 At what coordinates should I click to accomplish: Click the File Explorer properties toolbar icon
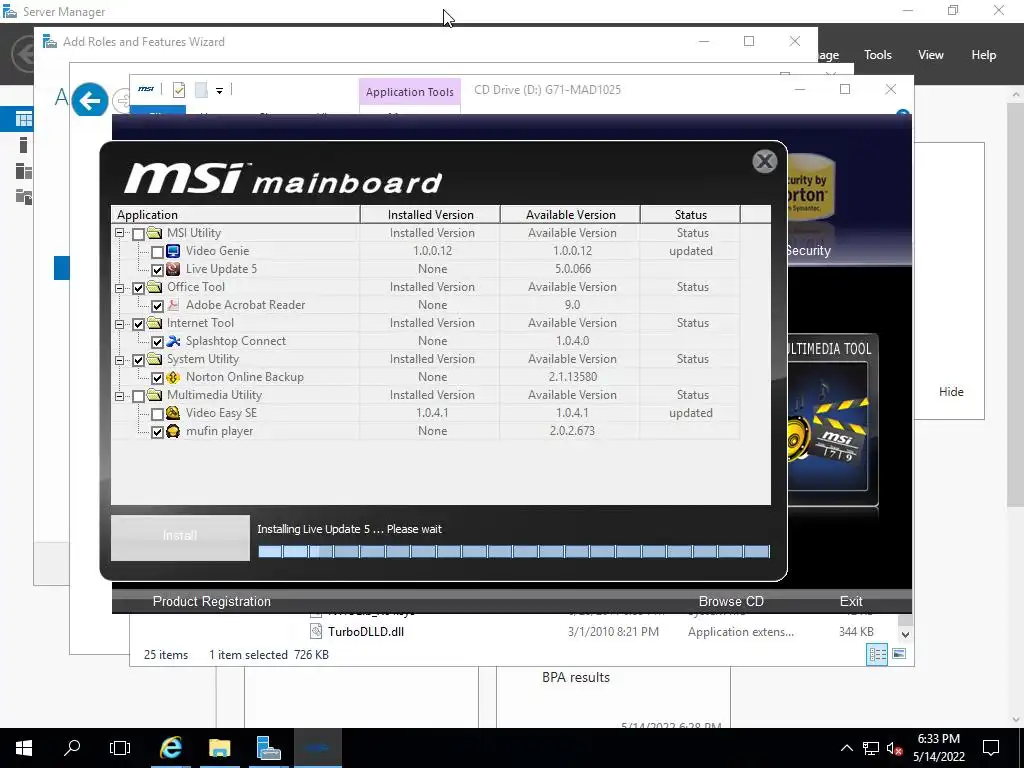pos(178,90)
